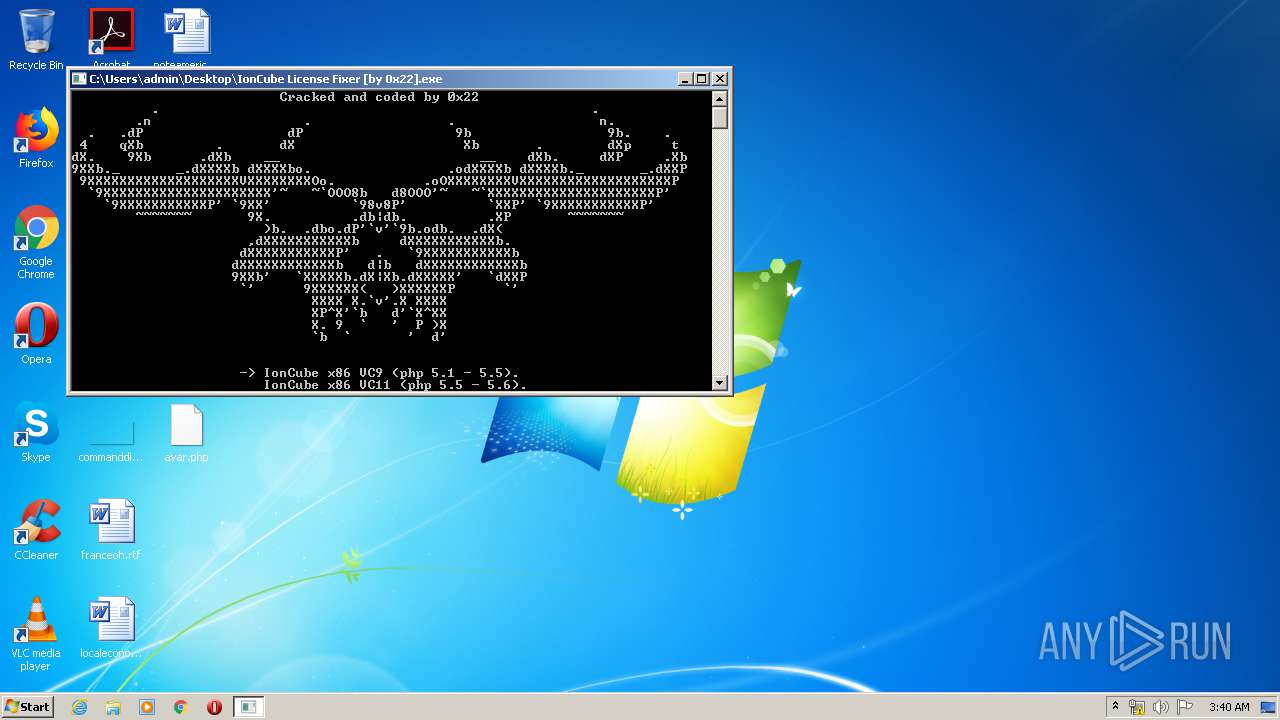Show hidden system tray icons
The height and width of the screenshot is (720, 1280).
[1115, 707]
